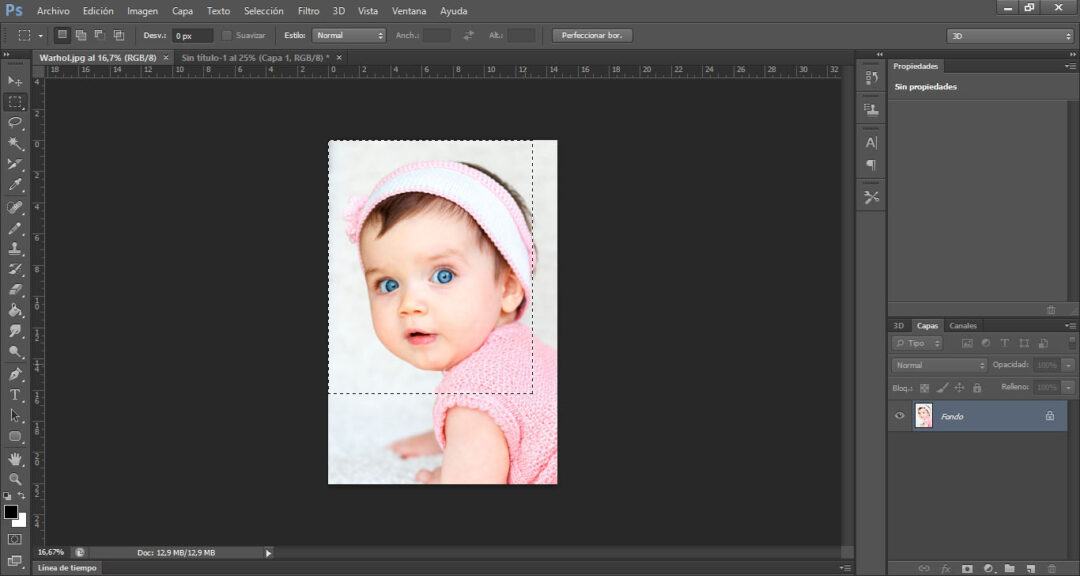Open the Archivo menu
1080x576 pixels.
[53, 11]
